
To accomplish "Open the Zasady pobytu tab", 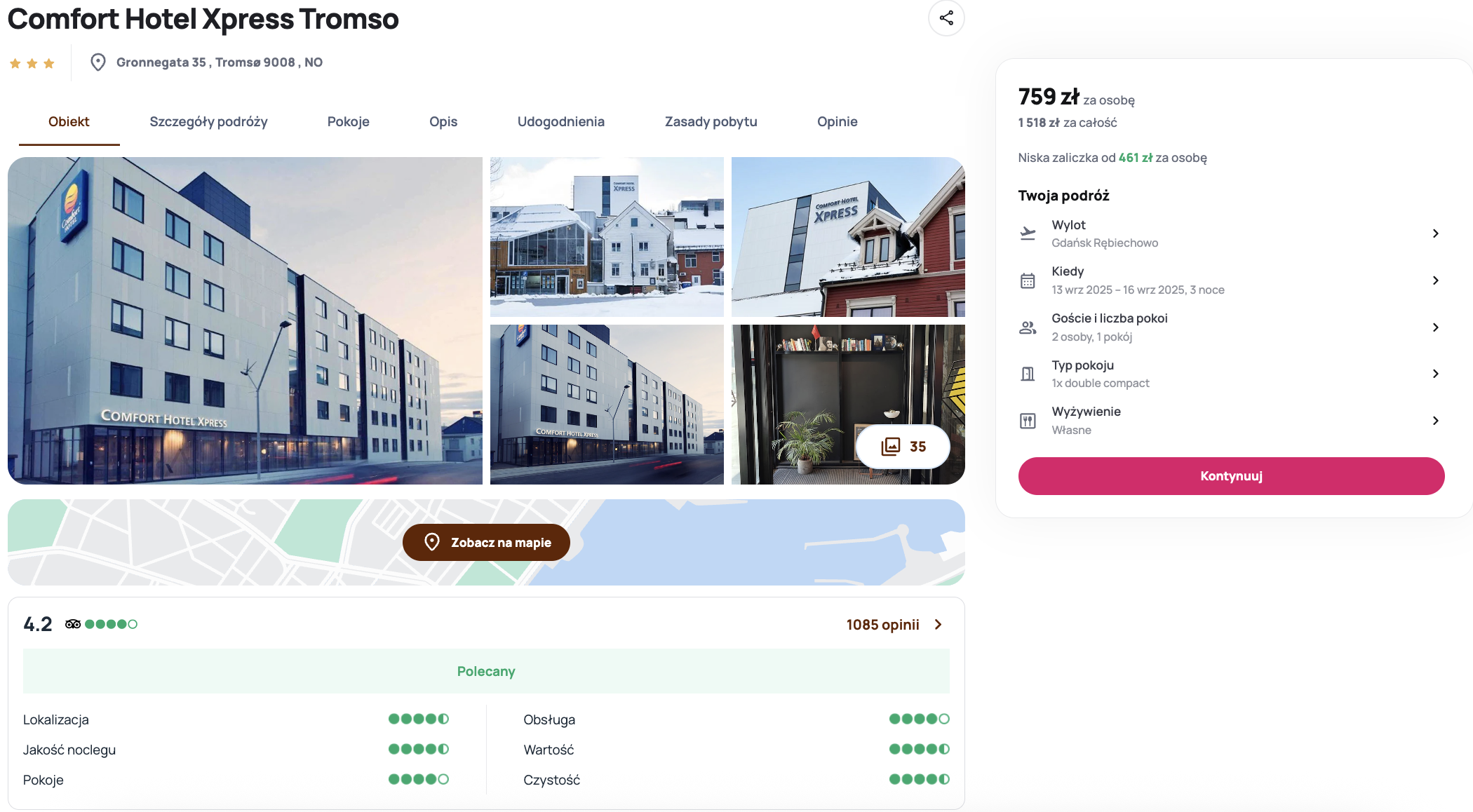I will point(711,122).
